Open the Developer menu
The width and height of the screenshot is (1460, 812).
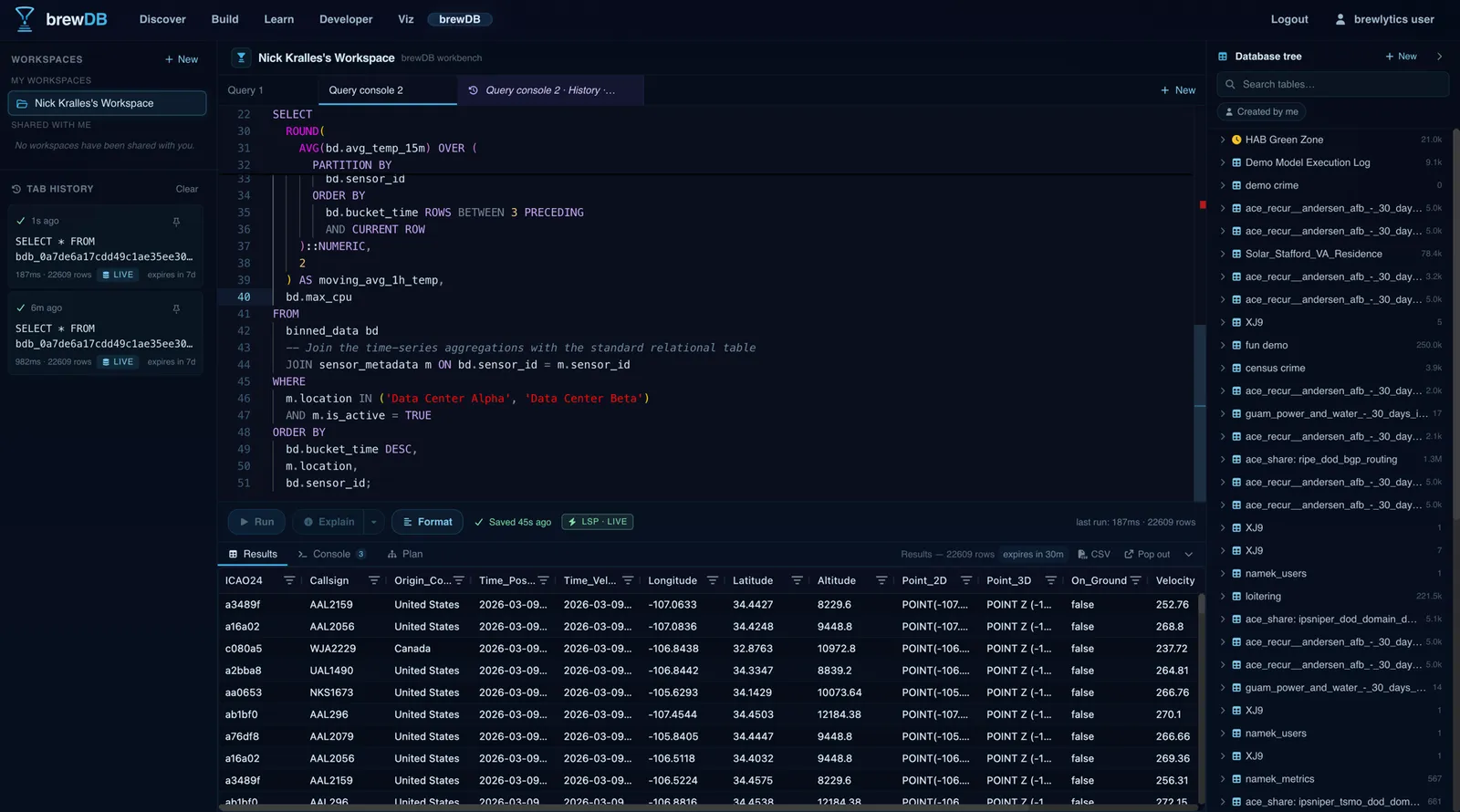(x=346, y=19)
